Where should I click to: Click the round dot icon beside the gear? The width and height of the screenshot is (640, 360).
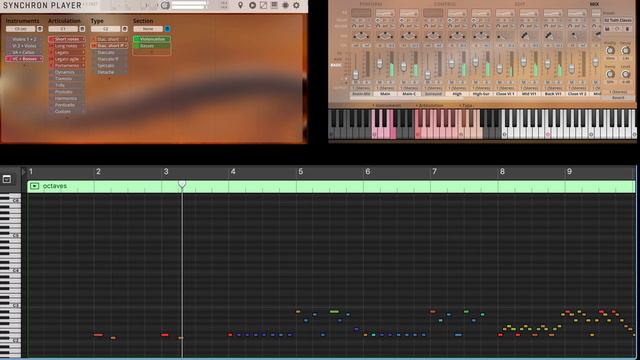[x=285, y=5]
